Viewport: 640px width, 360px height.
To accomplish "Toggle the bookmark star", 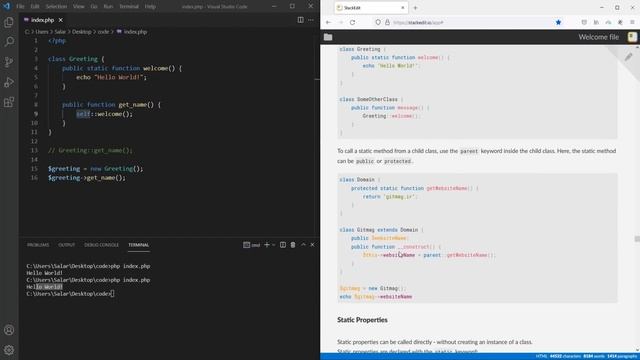I will pyautogui.click(x=558, y=22).
